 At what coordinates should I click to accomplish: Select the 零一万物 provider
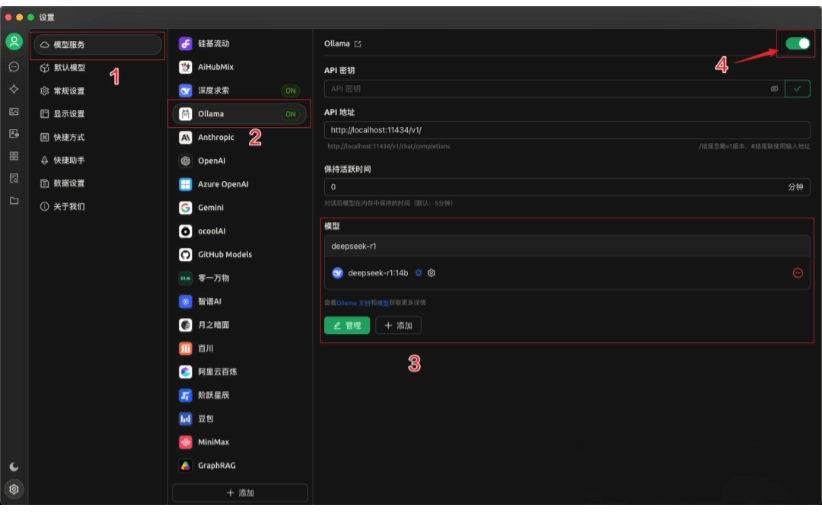point(239,278)
